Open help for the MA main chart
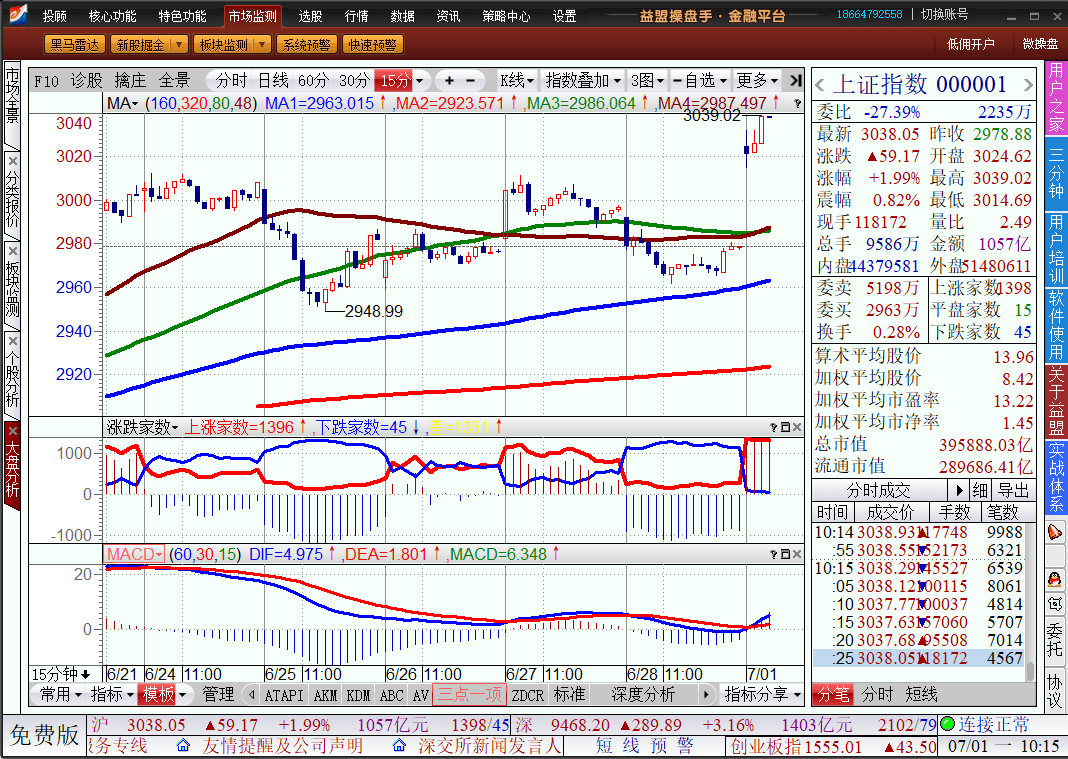 click(x=797, y=104)
